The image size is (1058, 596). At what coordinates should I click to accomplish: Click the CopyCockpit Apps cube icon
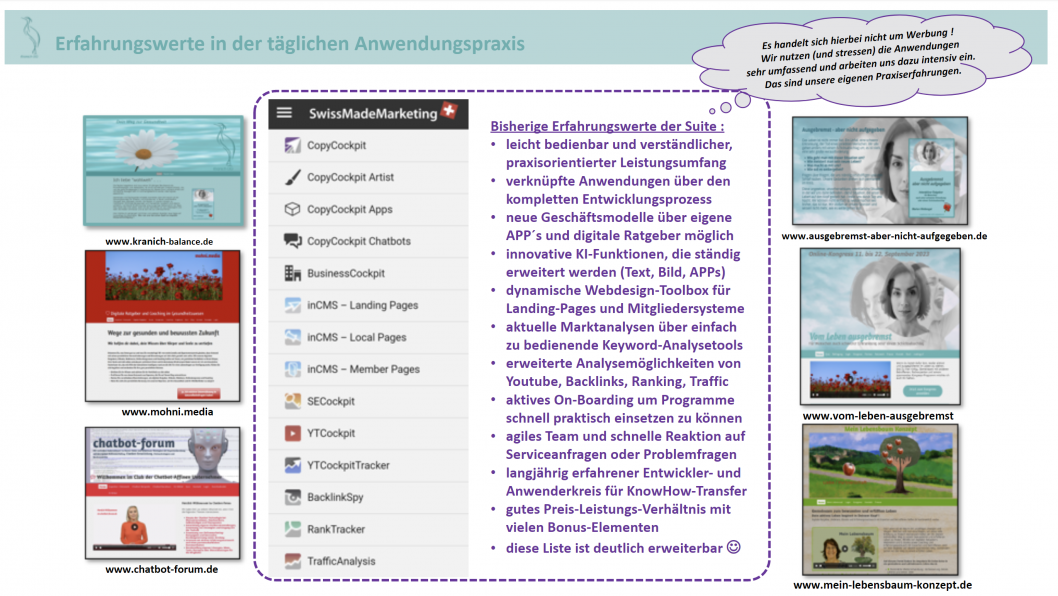[292, 209]
